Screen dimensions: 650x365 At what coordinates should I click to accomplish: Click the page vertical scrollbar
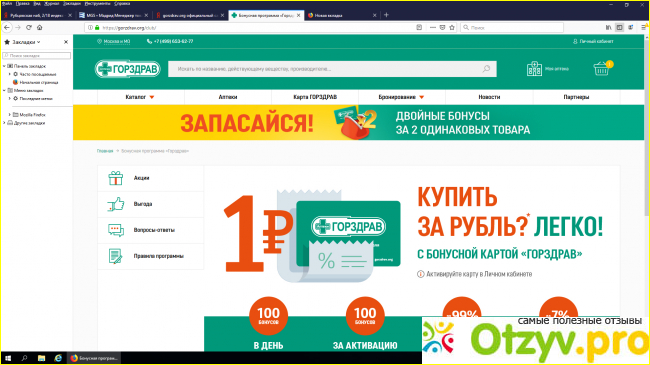647,129
